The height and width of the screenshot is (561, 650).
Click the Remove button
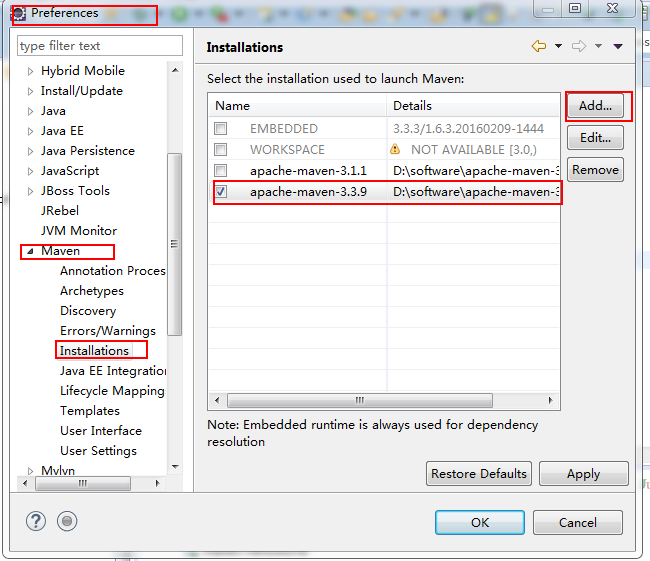click(595, 170)
